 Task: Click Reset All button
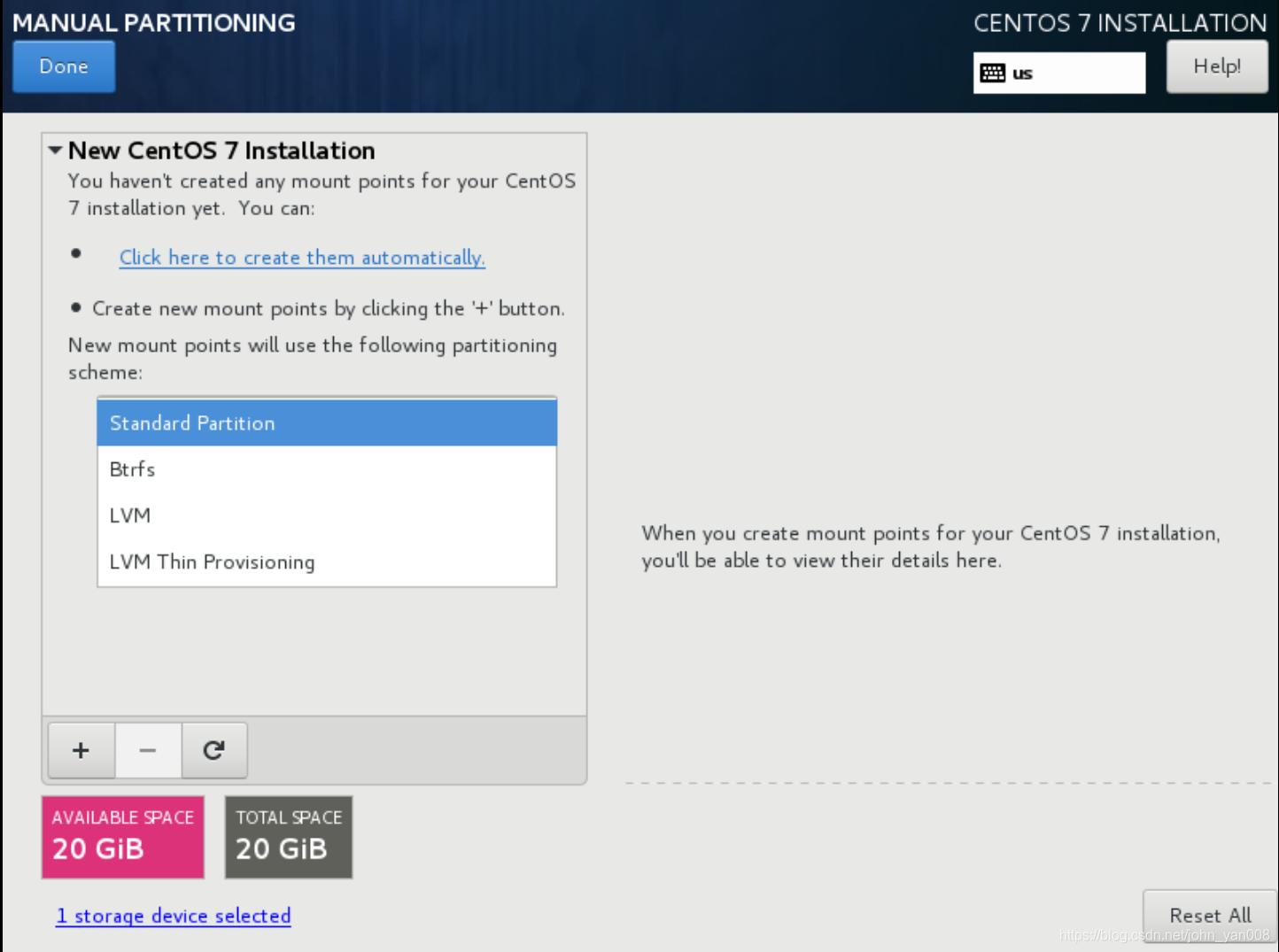(x=1210, y=916)
